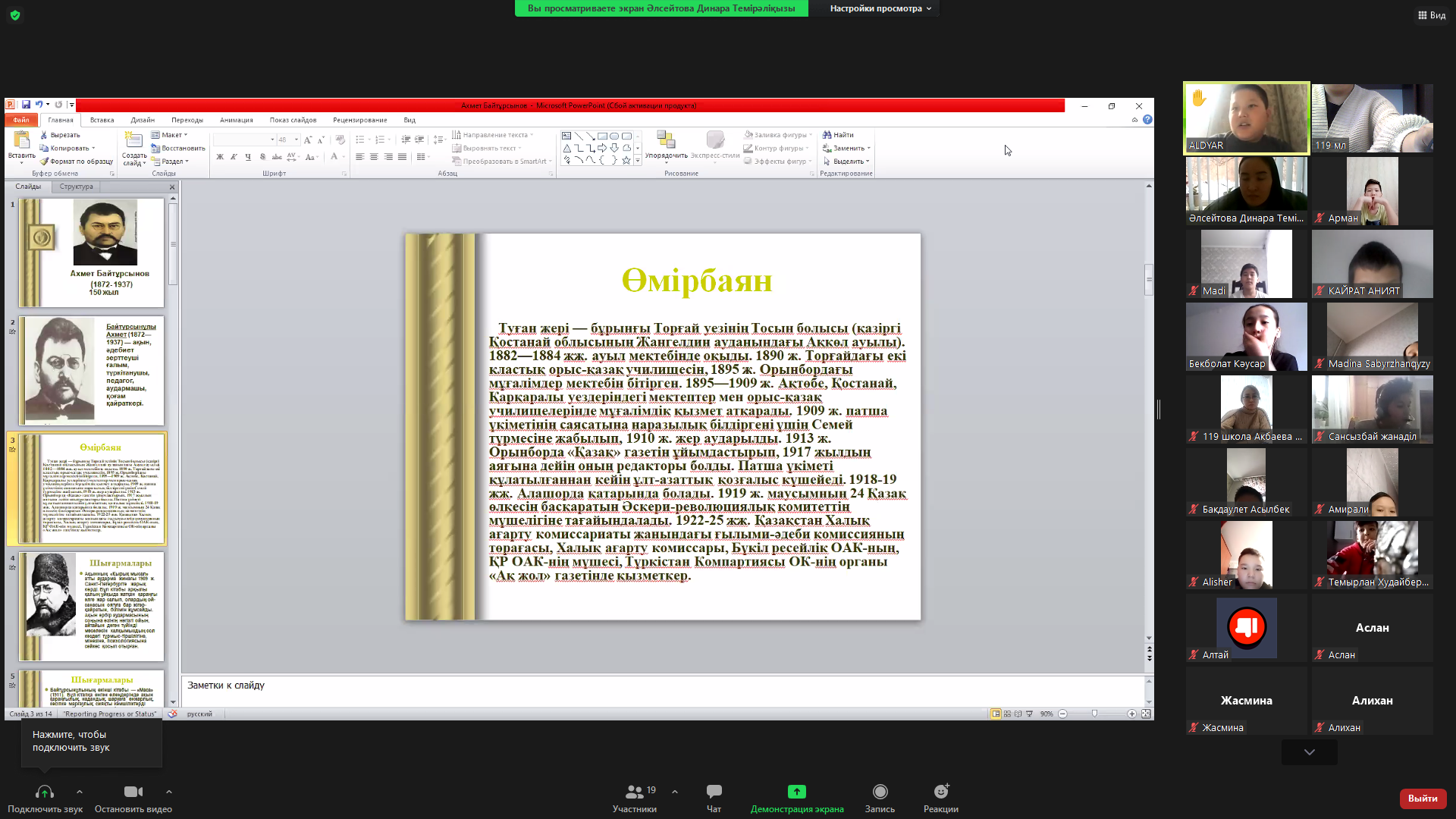Click the green Share Screen icon

tap(796, 792)
